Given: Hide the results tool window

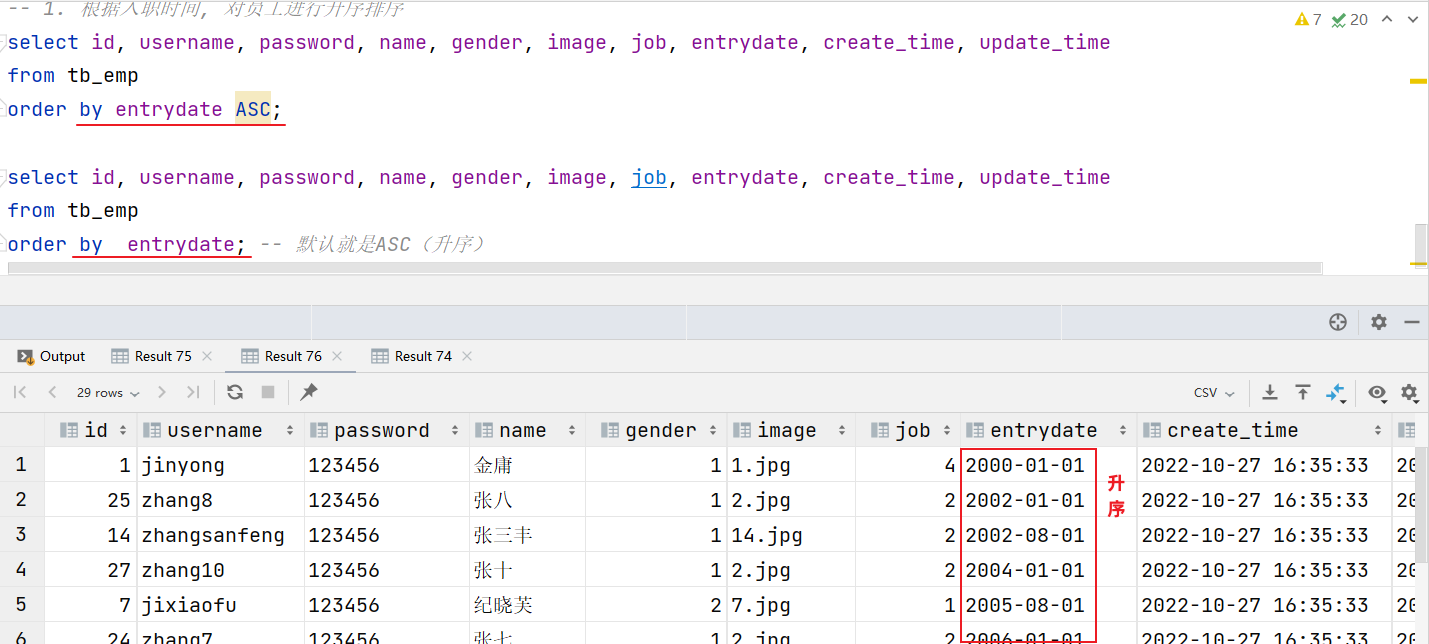Looking at the screenshot, I should coord(1412,321).
